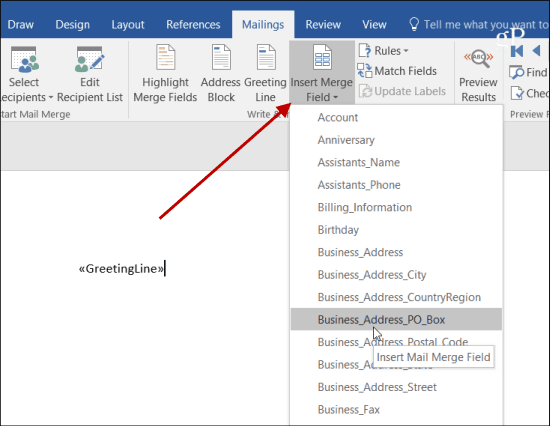This screenshot has height=426, width=550.
Task: Go to the previous record arrow
Action: click(536, 51)
